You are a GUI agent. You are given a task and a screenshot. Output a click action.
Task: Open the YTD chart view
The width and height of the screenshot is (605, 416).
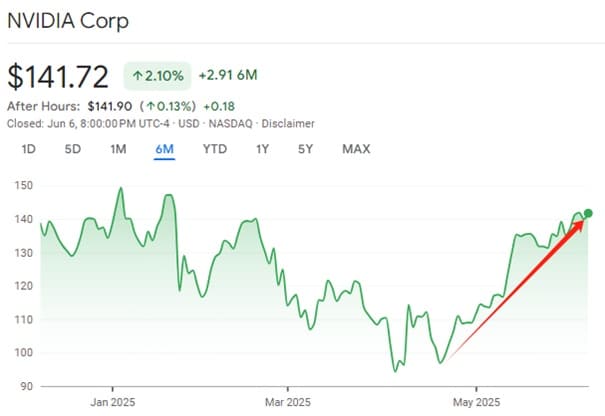coord(214,149)
